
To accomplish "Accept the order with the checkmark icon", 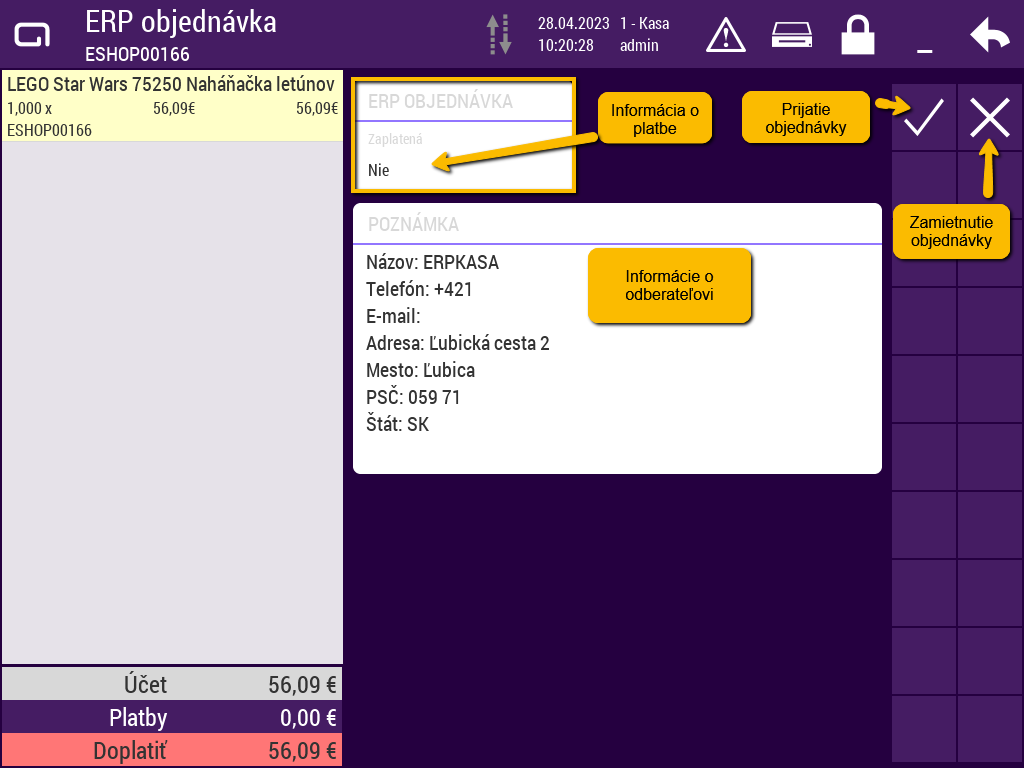I will [x=924, y=118].
